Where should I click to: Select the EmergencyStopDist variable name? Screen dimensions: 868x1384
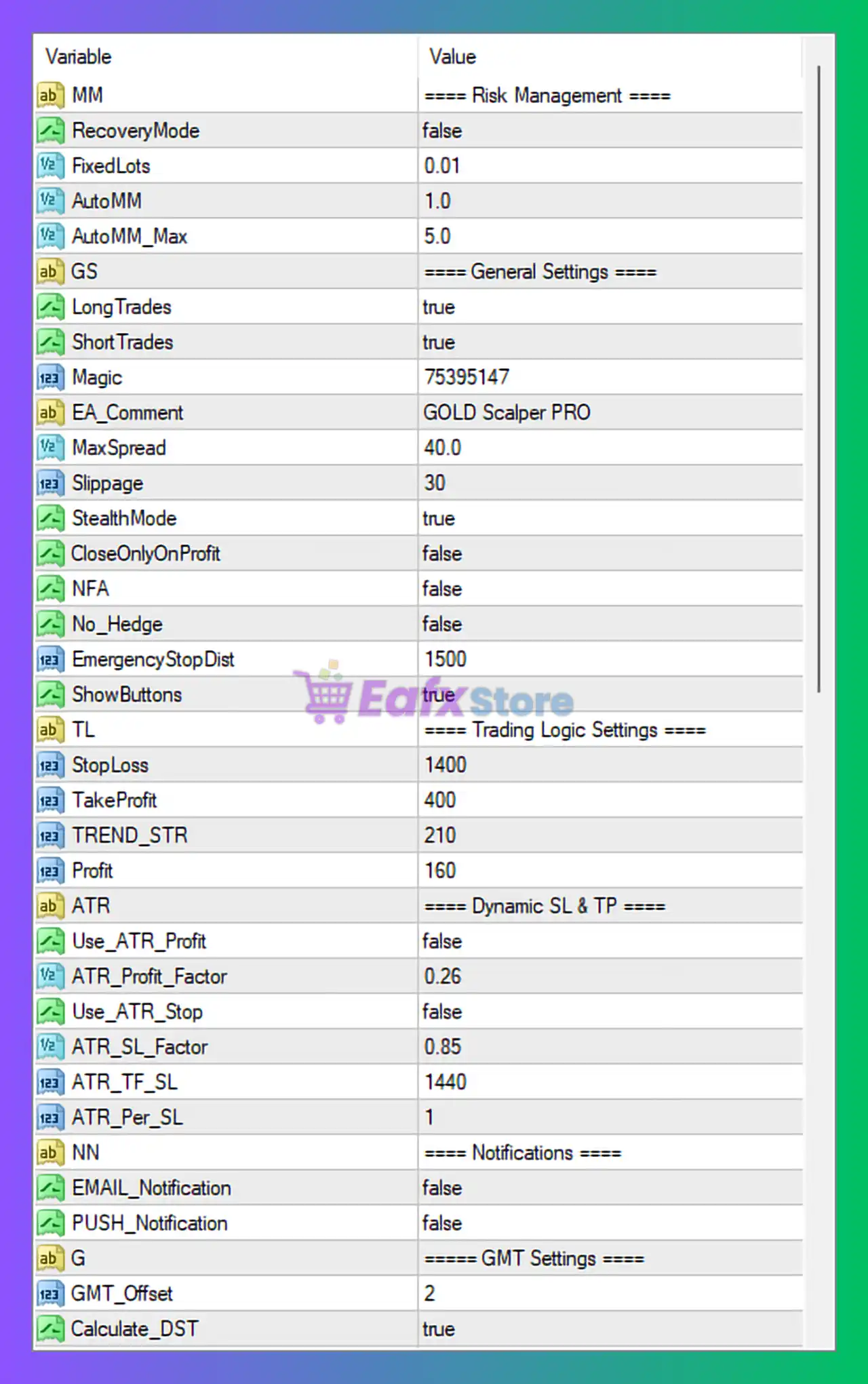tap(153, 659)
